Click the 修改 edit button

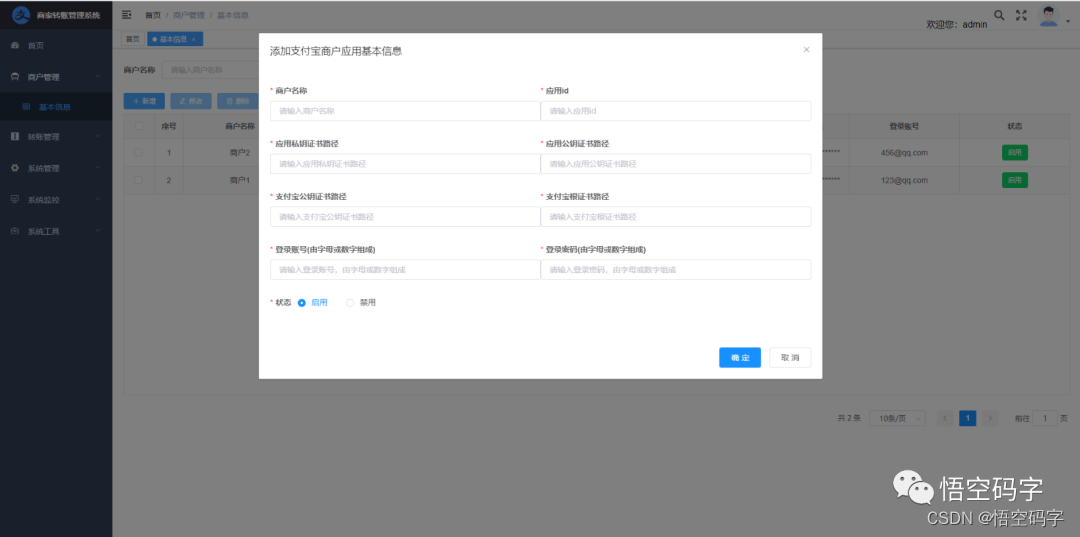coord(191,101)
